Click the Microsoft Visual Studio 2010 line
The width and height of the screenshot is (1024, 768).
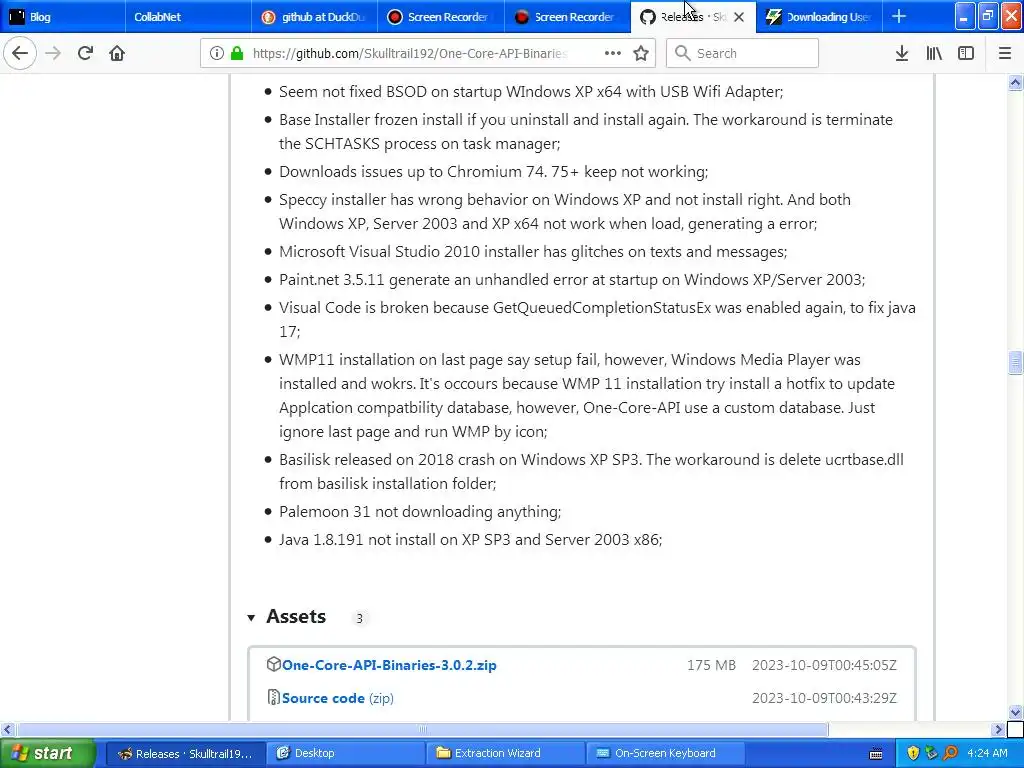[x=533, y=251]
